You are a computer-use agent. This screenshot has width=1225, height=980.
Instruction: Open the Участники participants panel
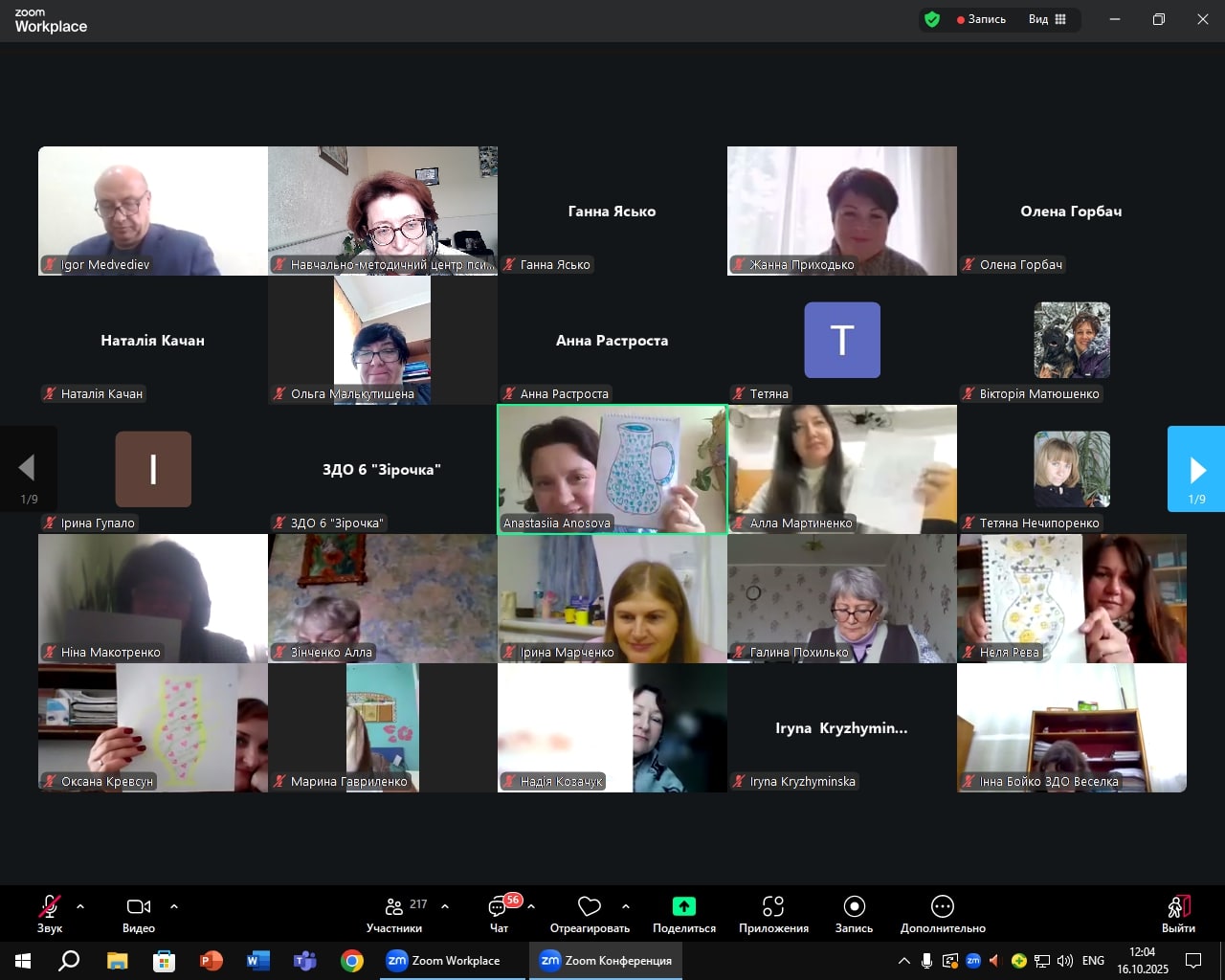coord(394,914)
